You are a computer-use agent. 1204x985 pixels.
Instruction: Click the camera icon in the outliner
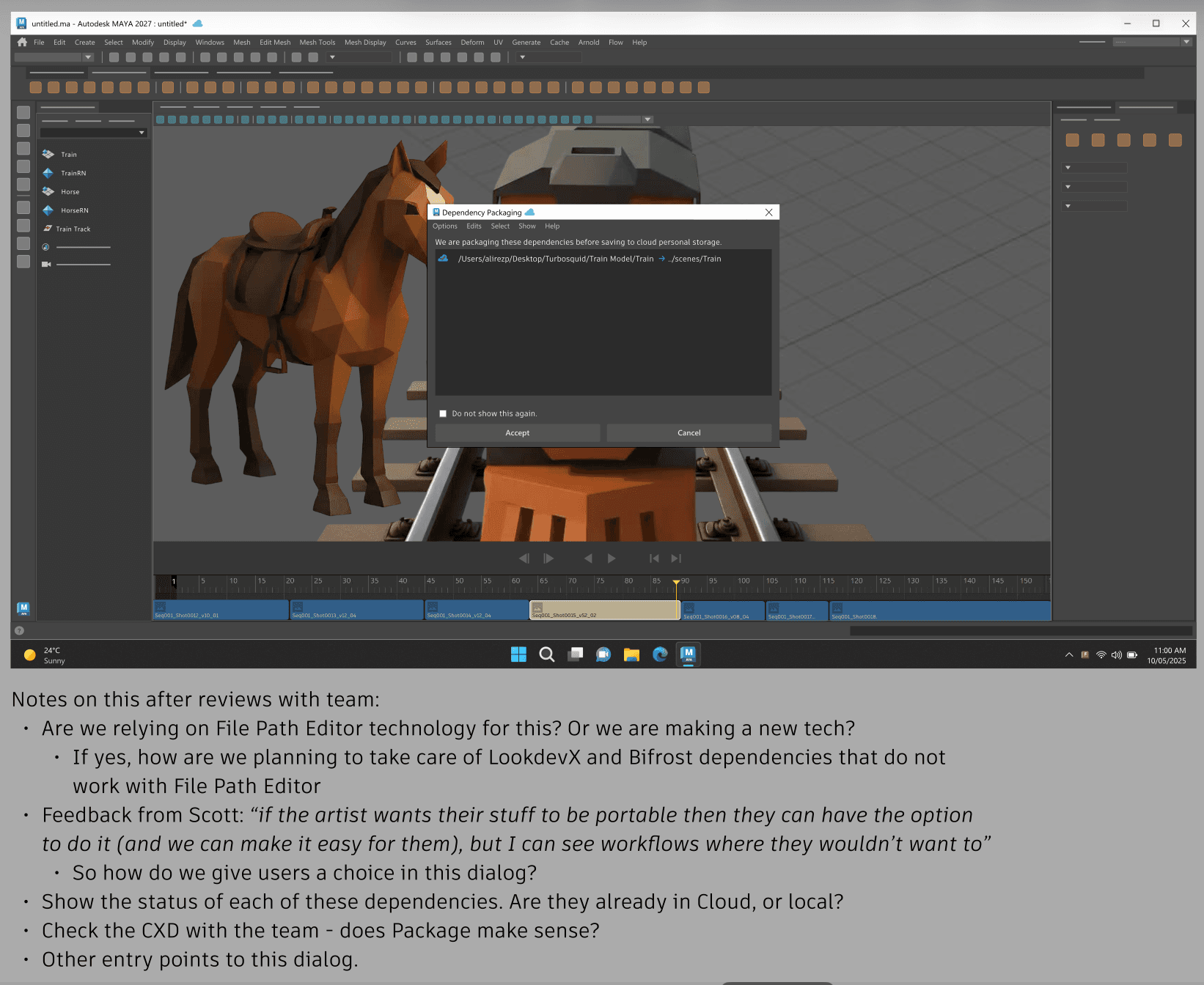pyautogui.click(x=45, y=264)
